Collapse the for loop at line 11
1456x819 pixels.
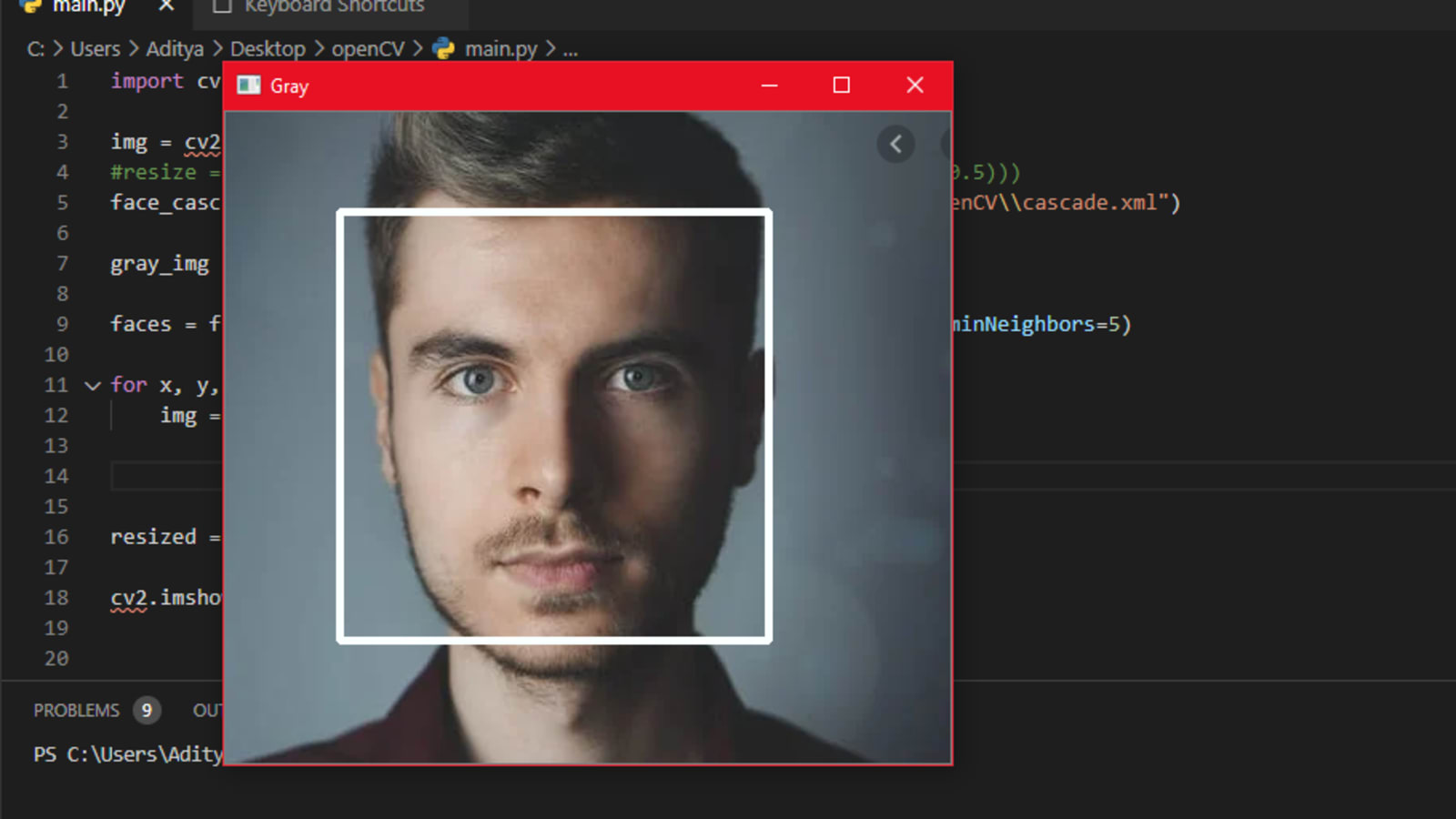[x=92, y=386]
